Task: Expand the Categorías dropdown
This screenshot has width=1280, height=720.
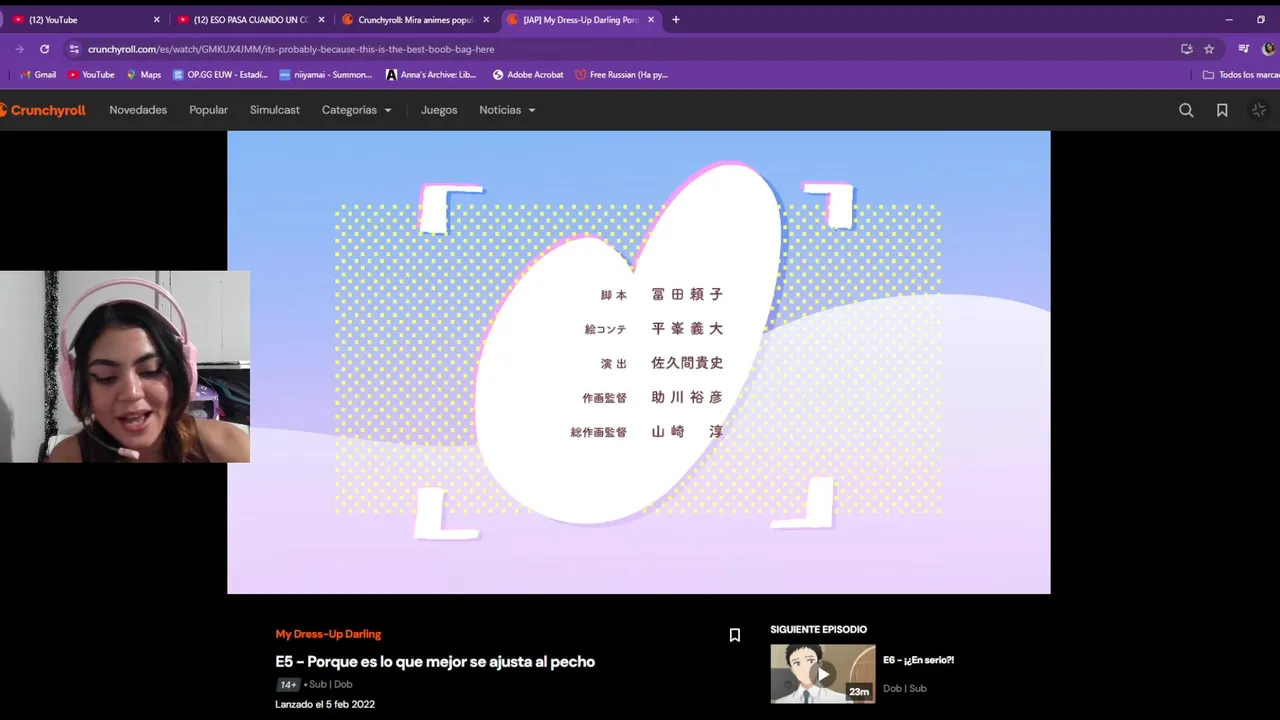Action: click(357, 110)
